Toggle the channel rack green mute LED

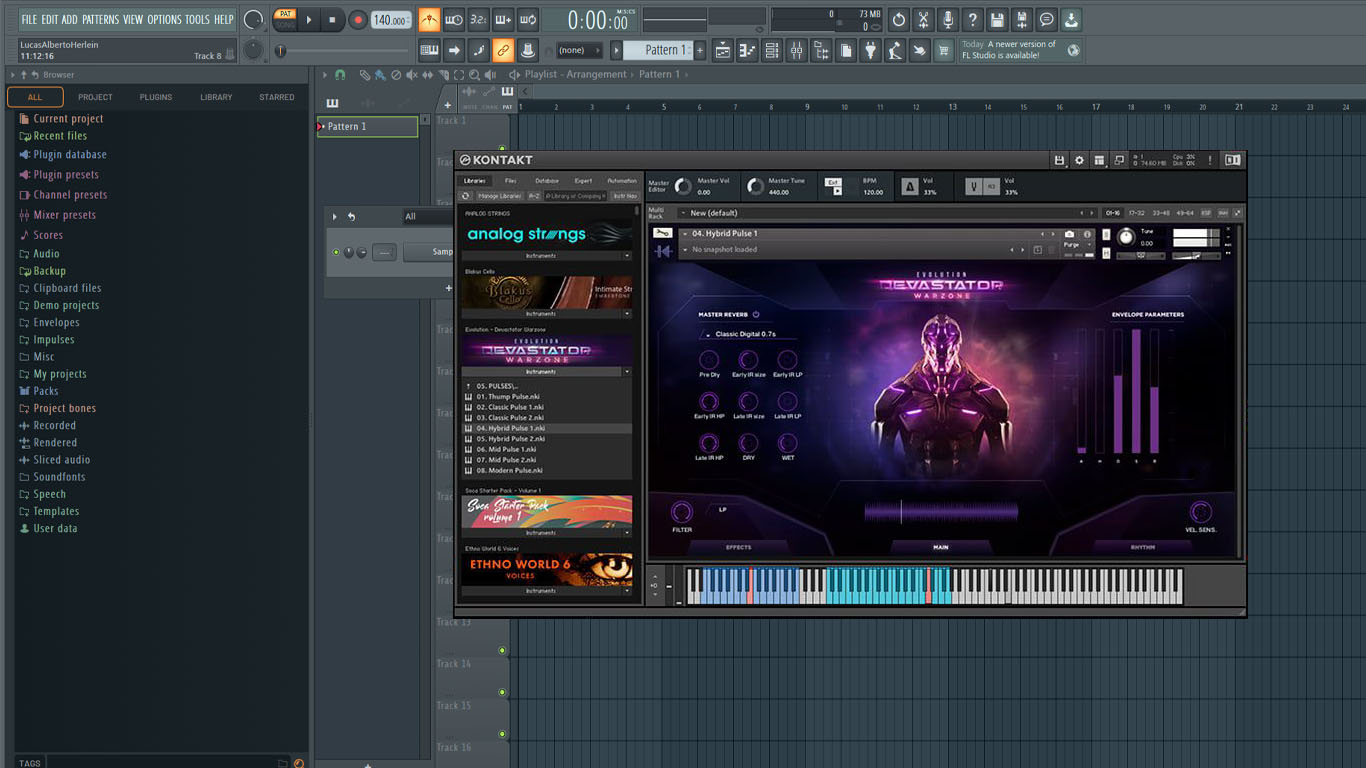click(336, 252)
